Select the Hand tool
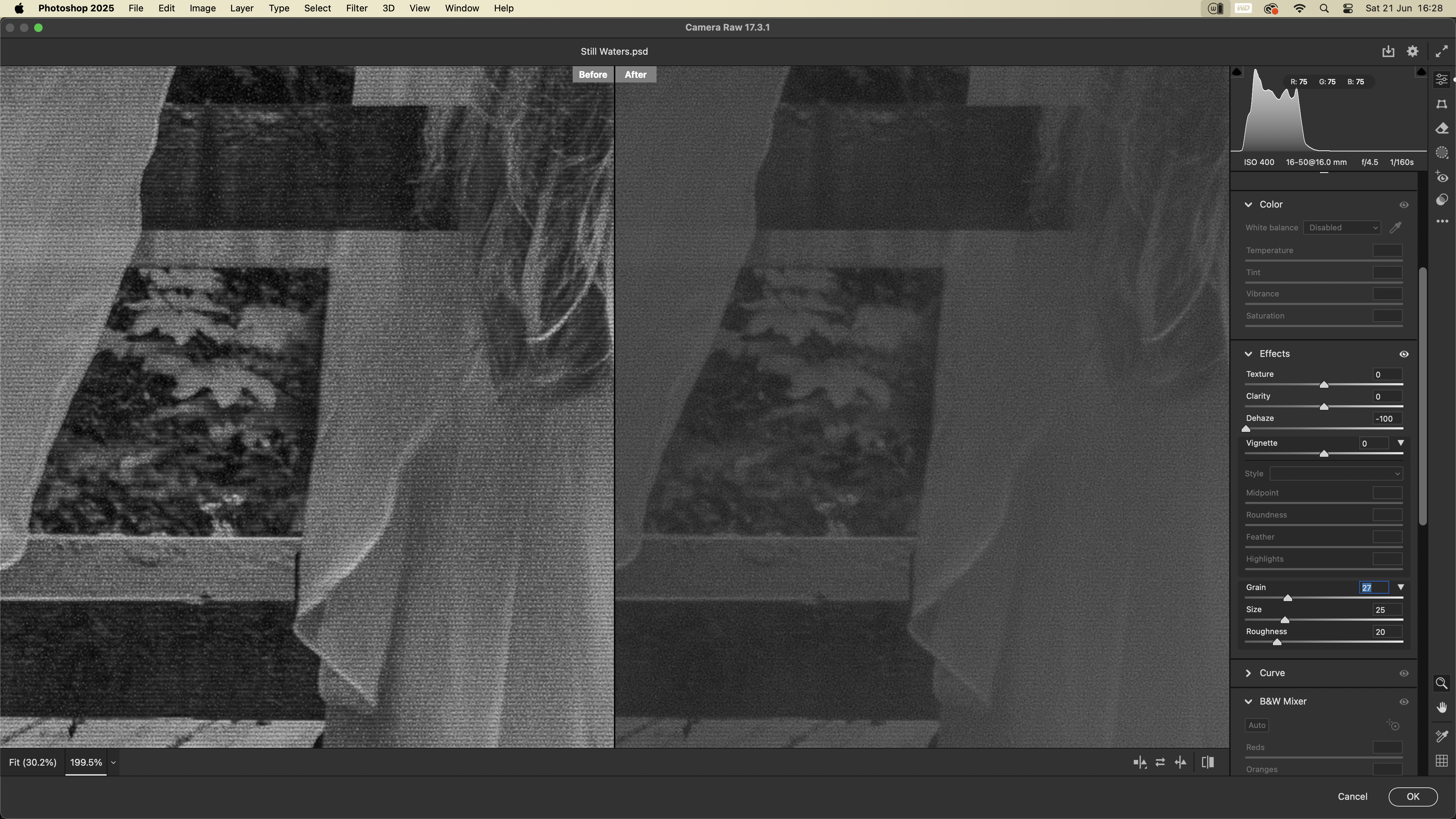 tap(1442, 708)
